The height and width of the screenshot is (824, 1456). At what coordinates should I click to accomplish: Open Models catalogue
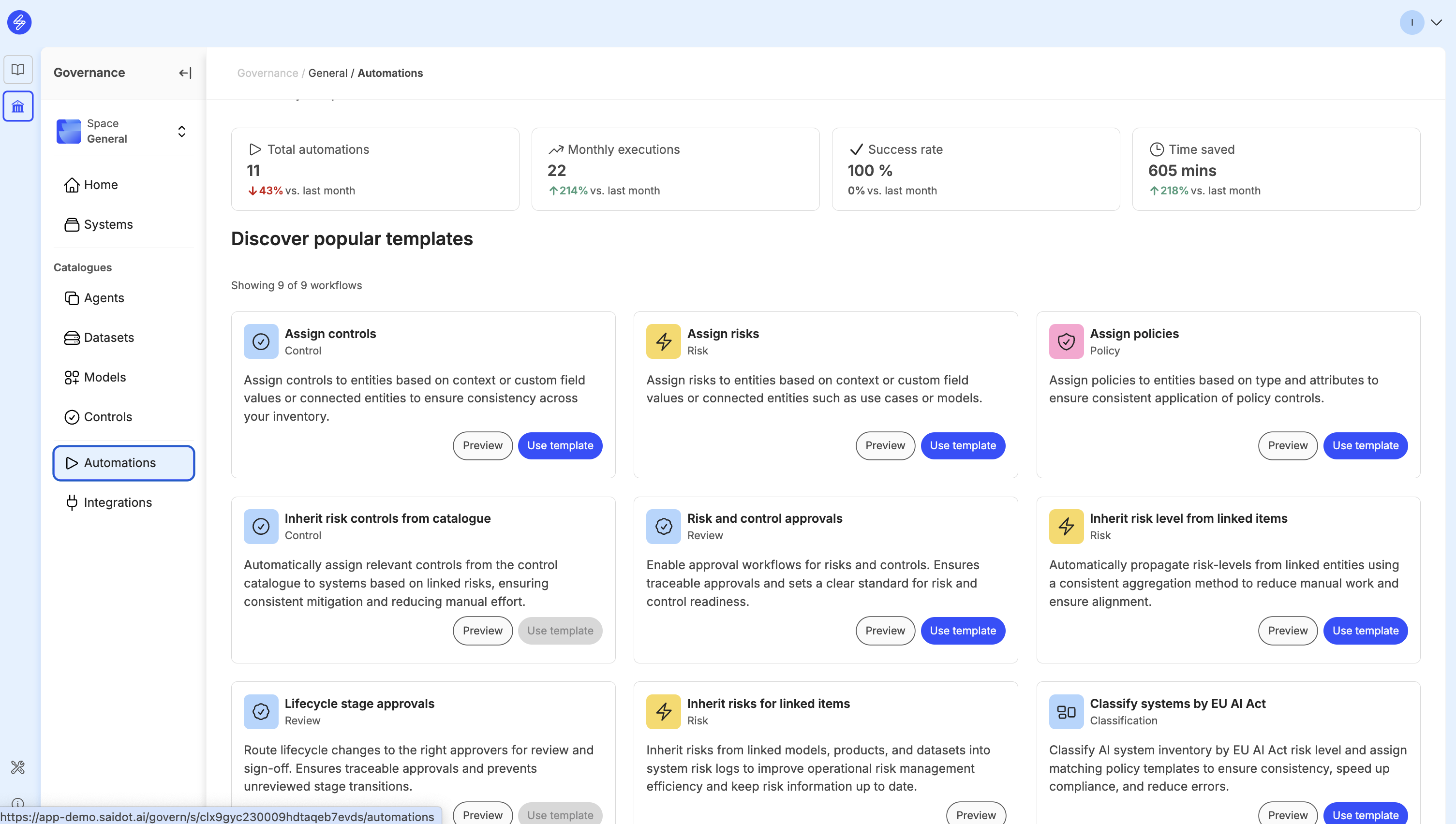[124, 377]
